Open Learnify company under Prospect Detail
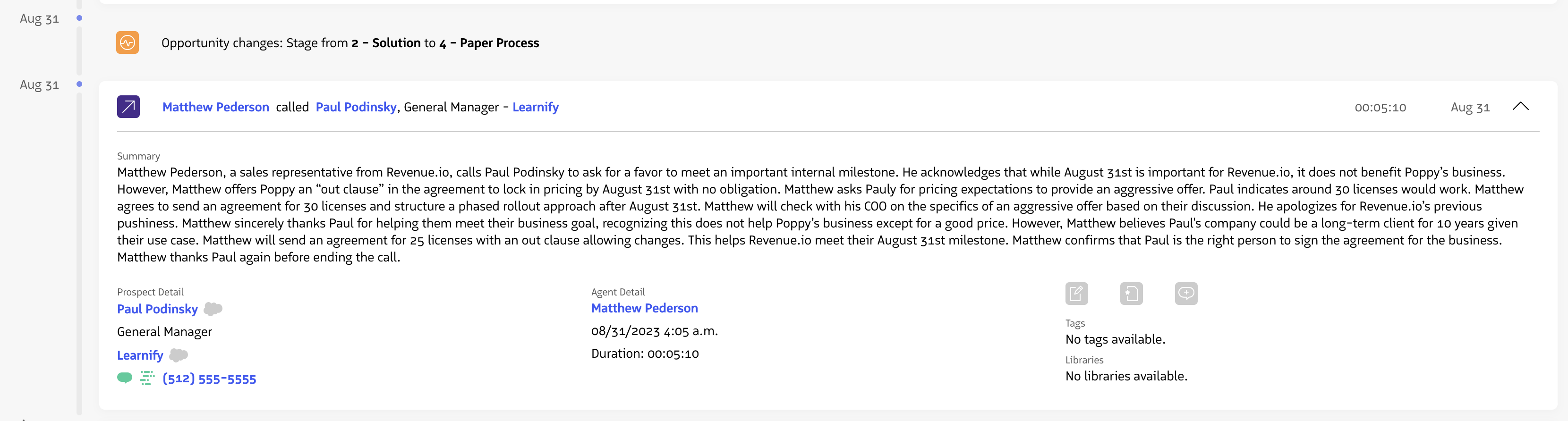 point(140,355)
